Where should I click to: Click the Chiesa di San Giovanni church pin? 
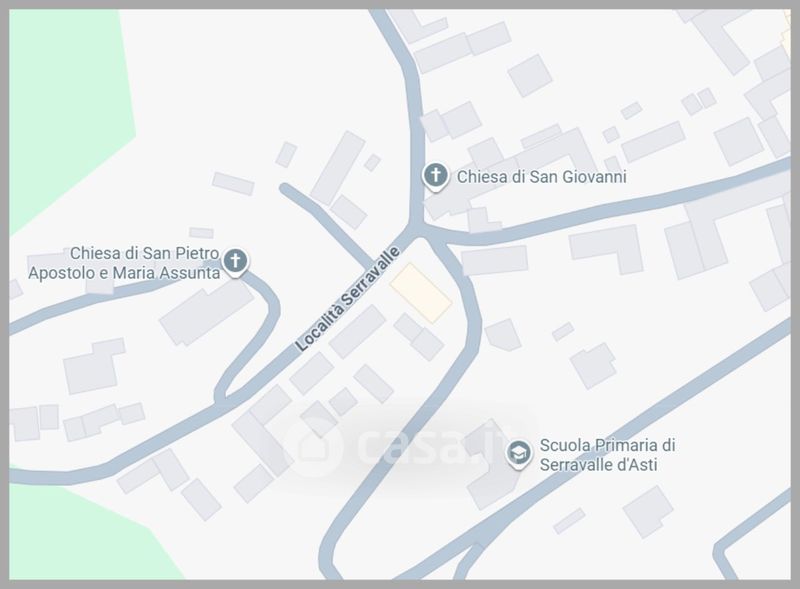[x=435, y=177]
